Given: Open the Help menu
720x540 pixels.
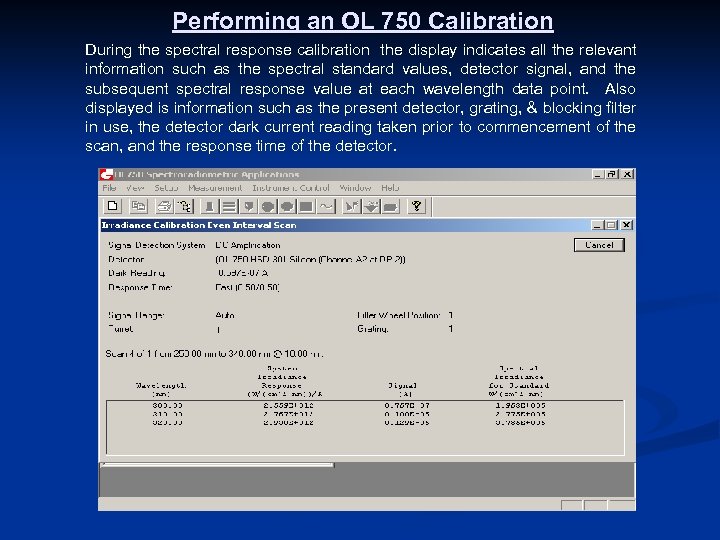Looking at the screenshot, I should (x=390, y=188).
